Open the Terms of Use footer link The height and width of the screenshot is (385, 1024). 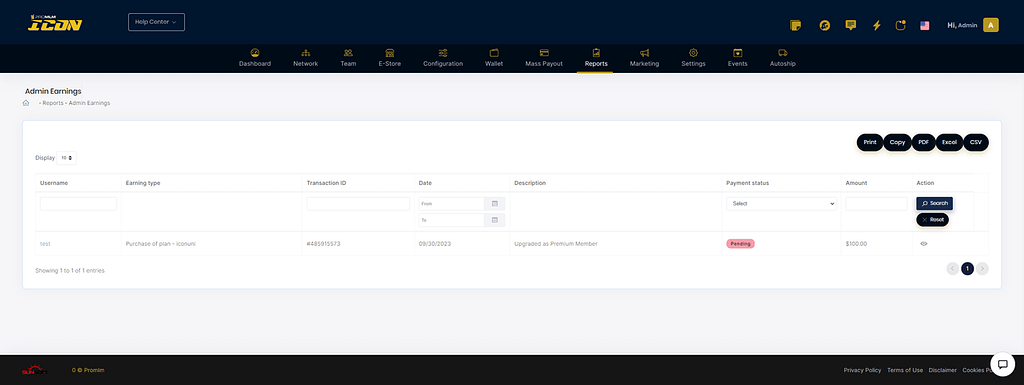pos(905,370)
